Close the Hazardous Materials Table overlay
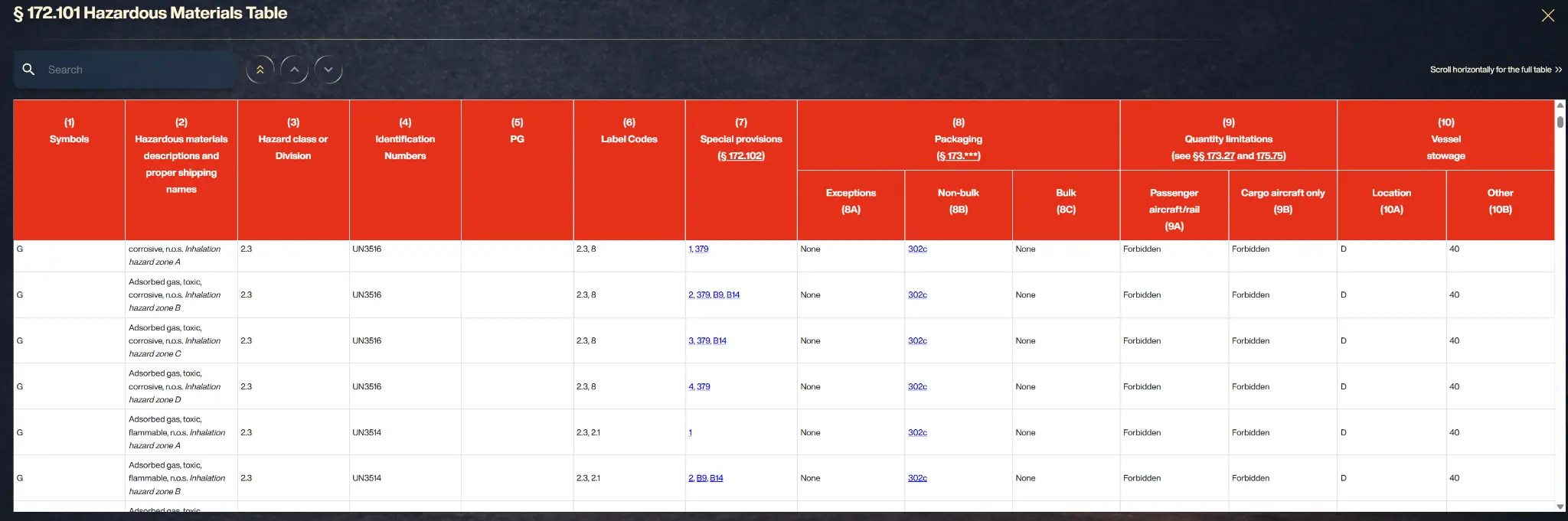Screen dimensions: 1568x521 (1547, 15)
